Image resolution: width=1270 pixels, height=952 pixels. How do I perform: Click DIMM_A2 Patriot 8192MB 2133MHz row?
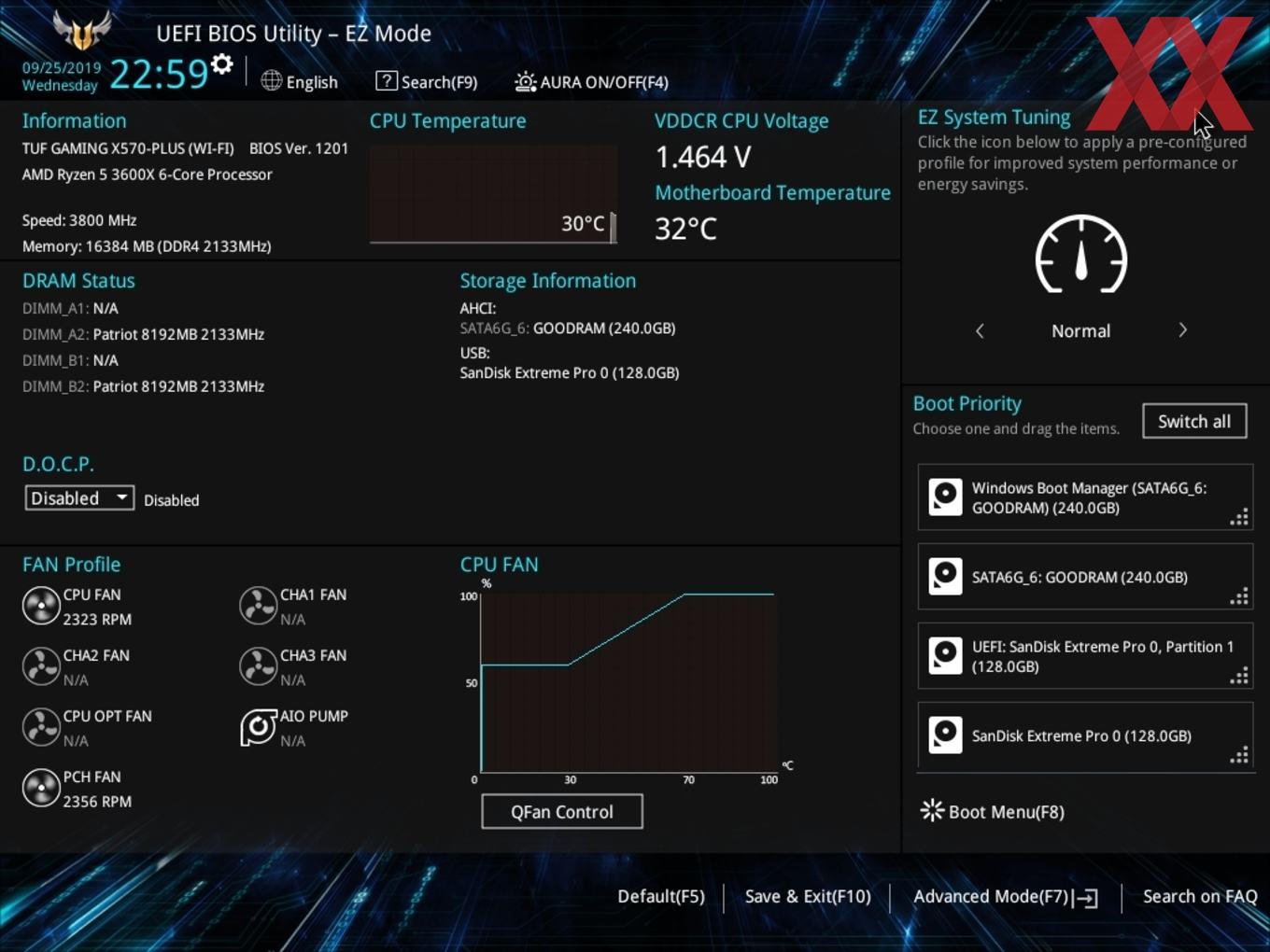coord(144,334)
